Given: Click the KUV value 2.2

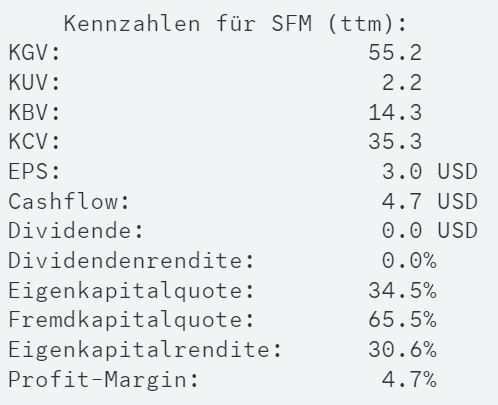Looking at the screenshot, I should (402, 82).
